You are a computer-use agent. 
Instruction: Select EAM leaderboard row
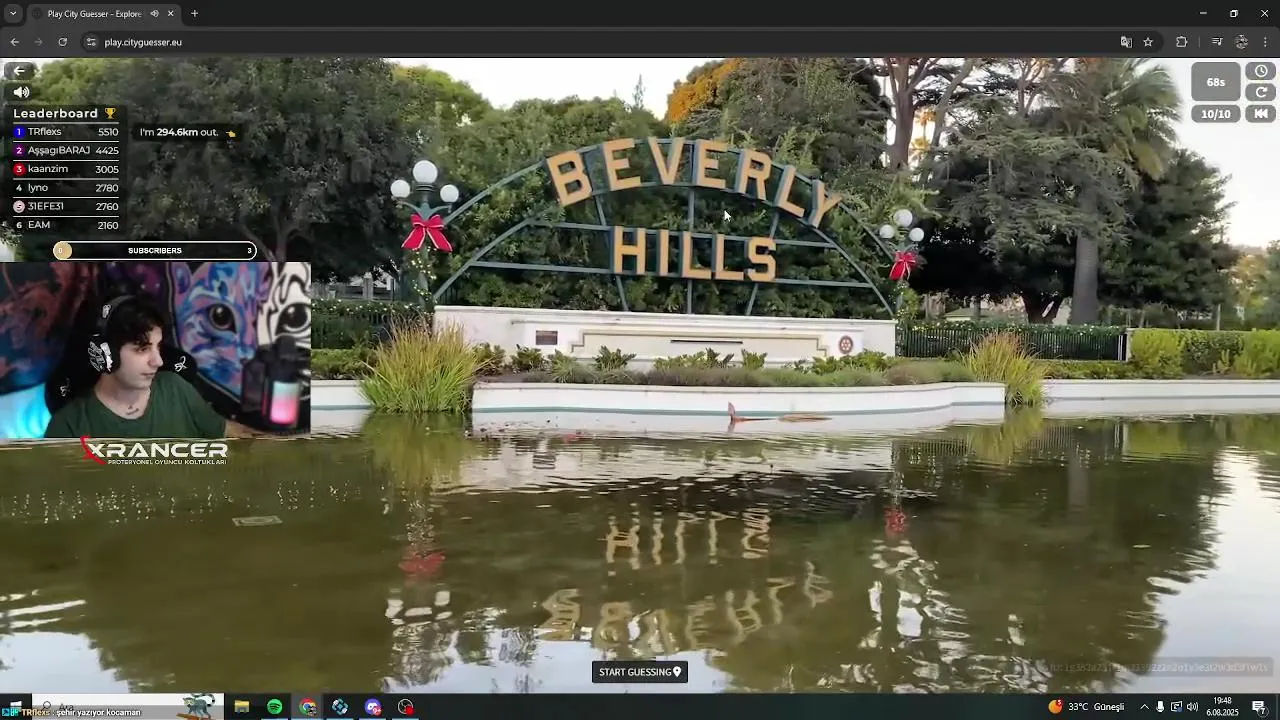coord(65,225)
